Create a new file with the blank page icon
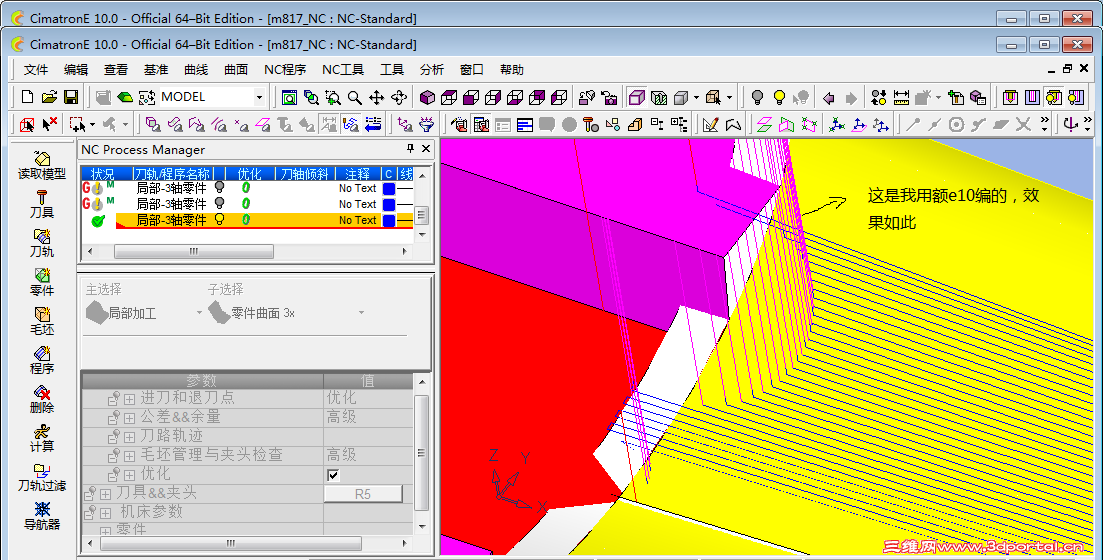 (27, 97)
